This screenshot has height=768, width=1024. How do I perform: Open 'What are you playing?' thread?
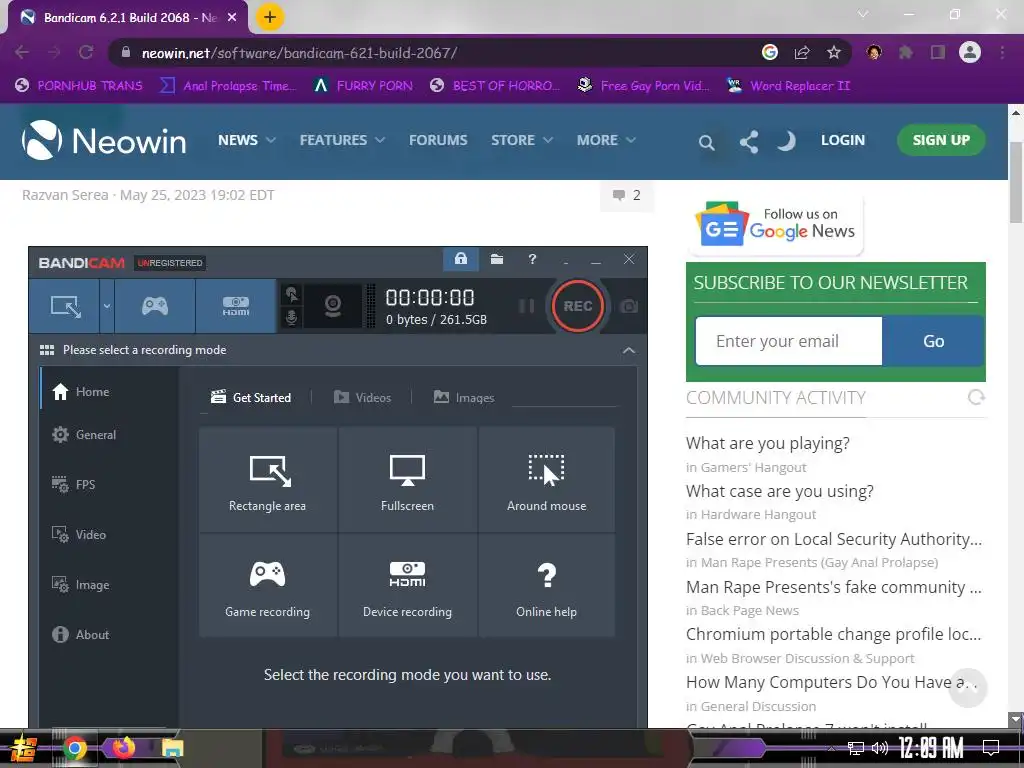click(767, 443)
